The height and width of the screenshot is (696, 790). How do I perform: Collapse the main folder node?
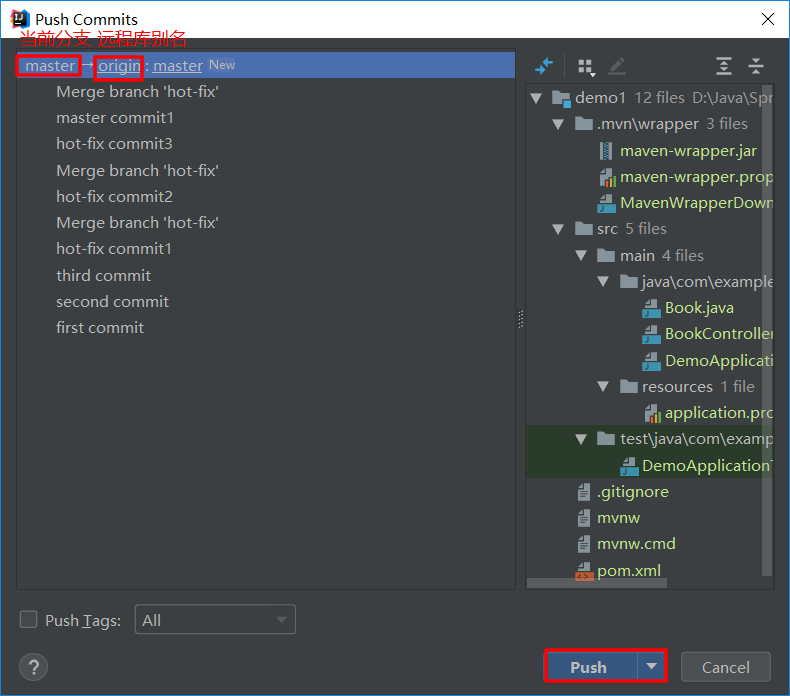(581, 256)
